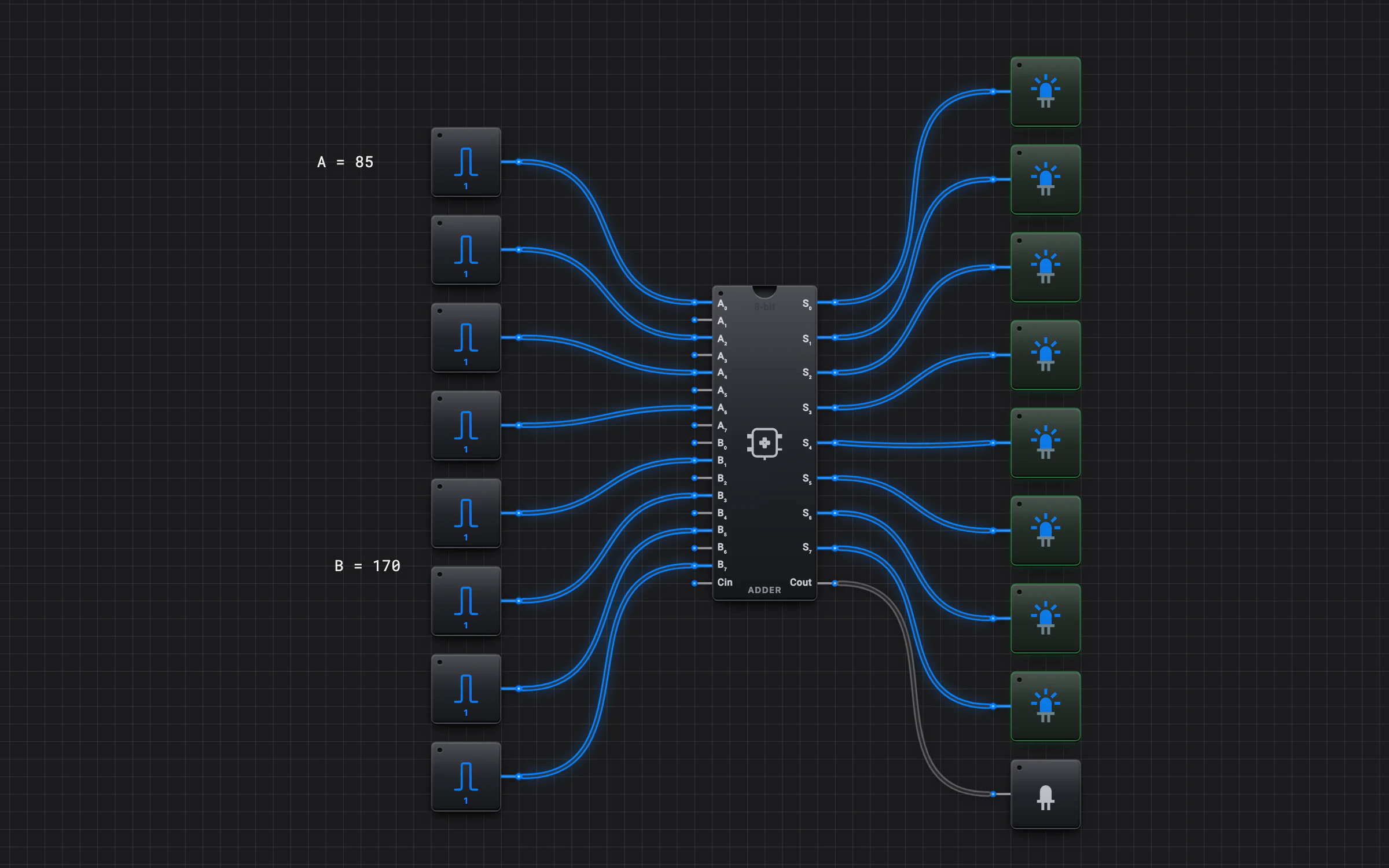Image resolution: width=1389 pixels, height=868 pixels.
Task: Select the unconnected B6 input pin
Action: (694, 548)
